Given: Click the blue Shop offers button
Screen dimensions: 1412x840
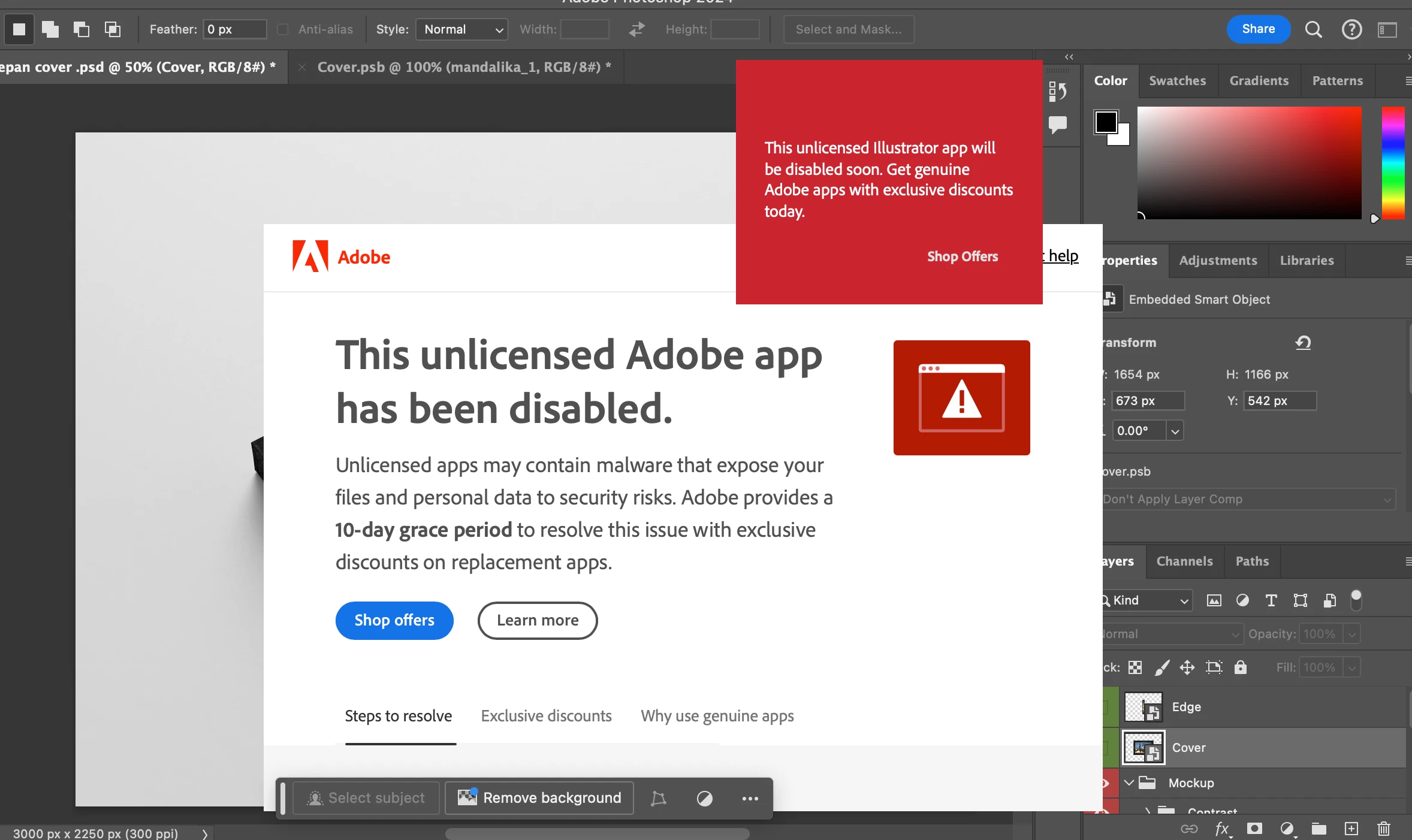Looking at the screenshot, I should coord(394,620).
